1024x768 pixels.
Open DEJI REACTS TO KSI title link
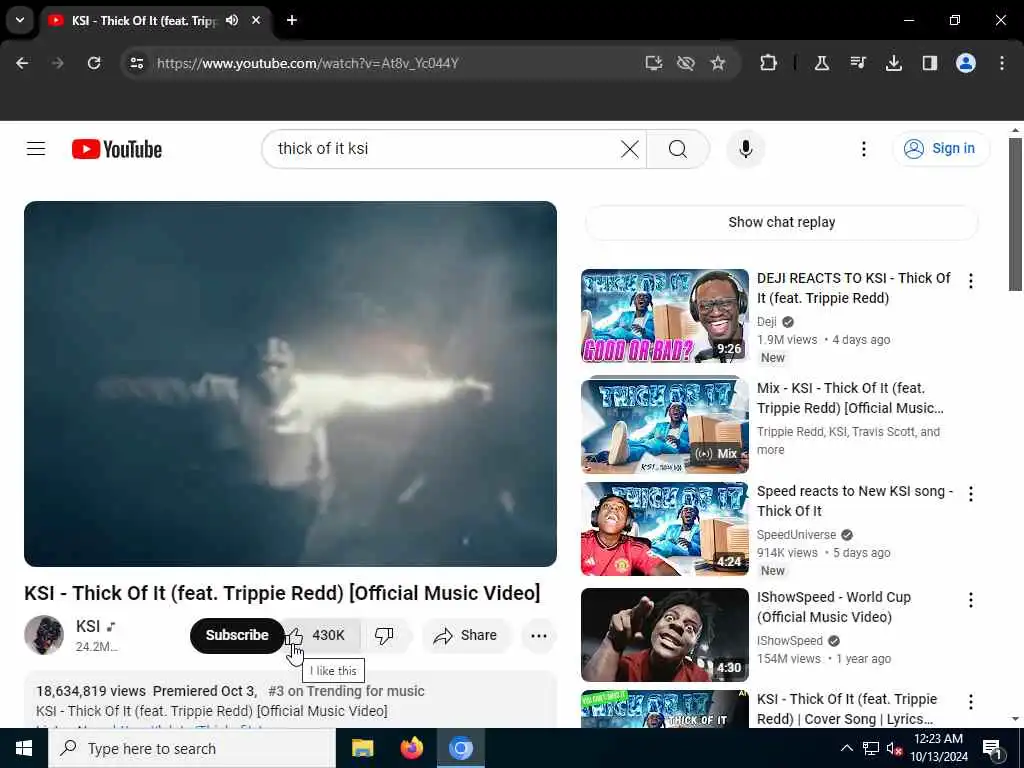pos(854,288)
